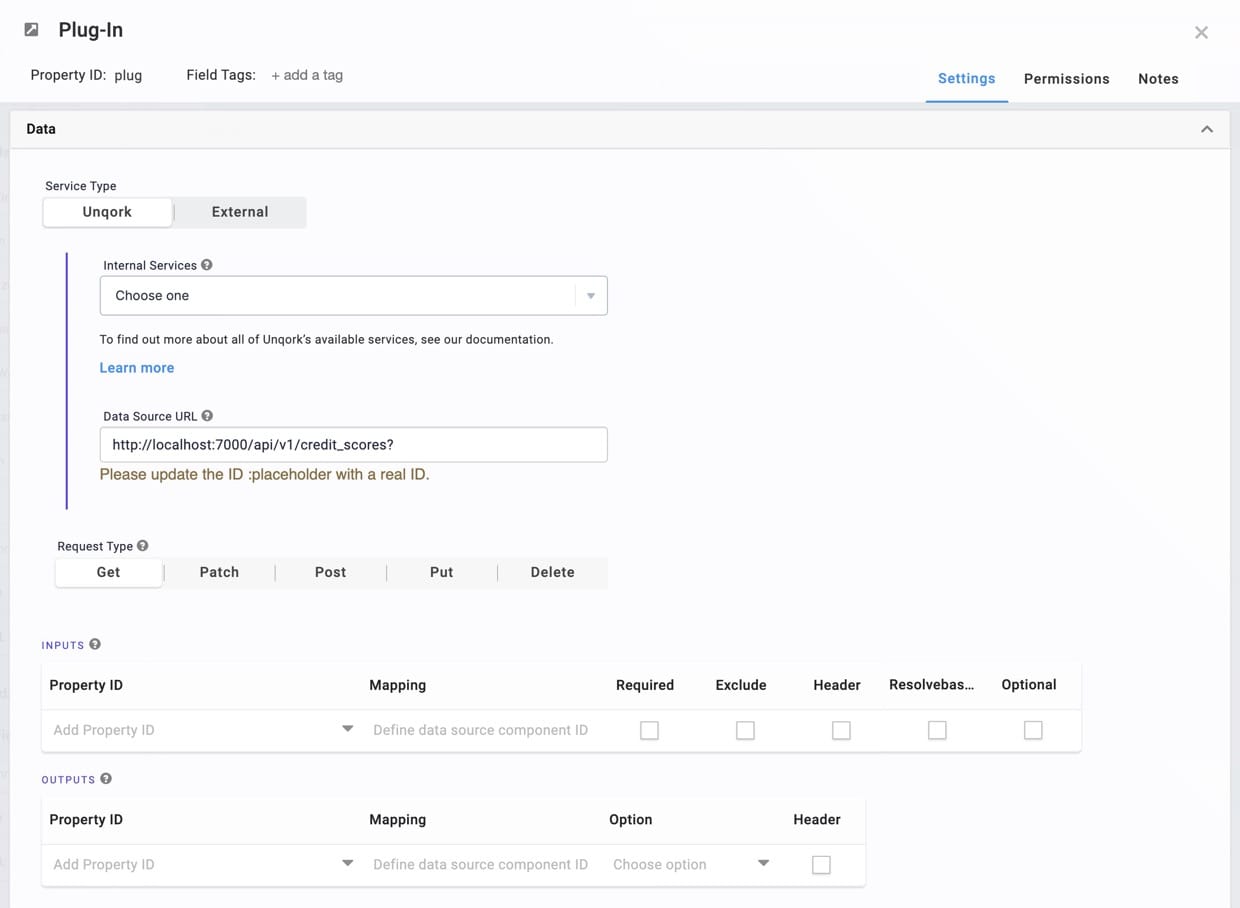Click the Resolvebas… column header in Inputs
The width and height of the screenshot is (1240, 908).
point(931,685)
